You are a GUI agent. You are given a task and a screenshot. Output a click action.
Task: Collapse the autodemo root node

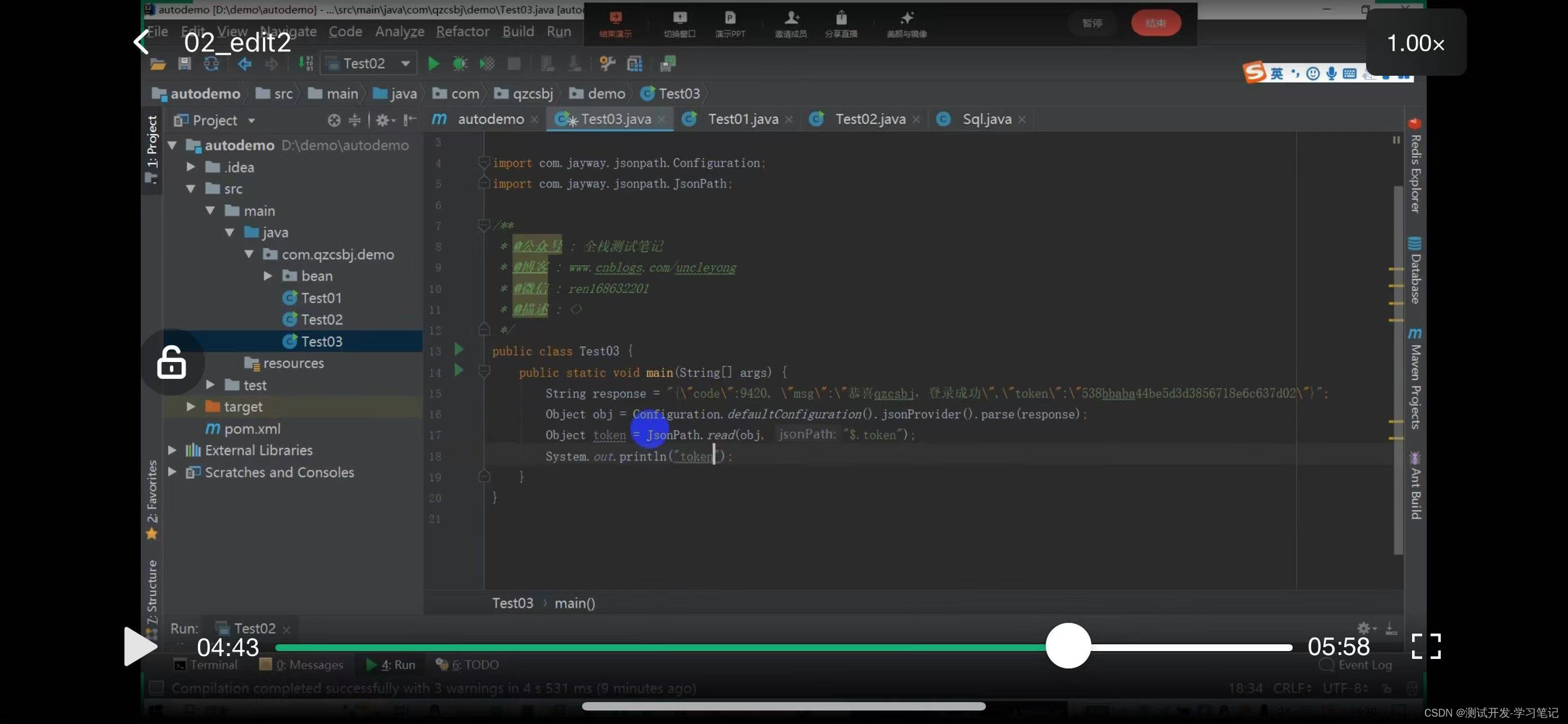(172, 145)
